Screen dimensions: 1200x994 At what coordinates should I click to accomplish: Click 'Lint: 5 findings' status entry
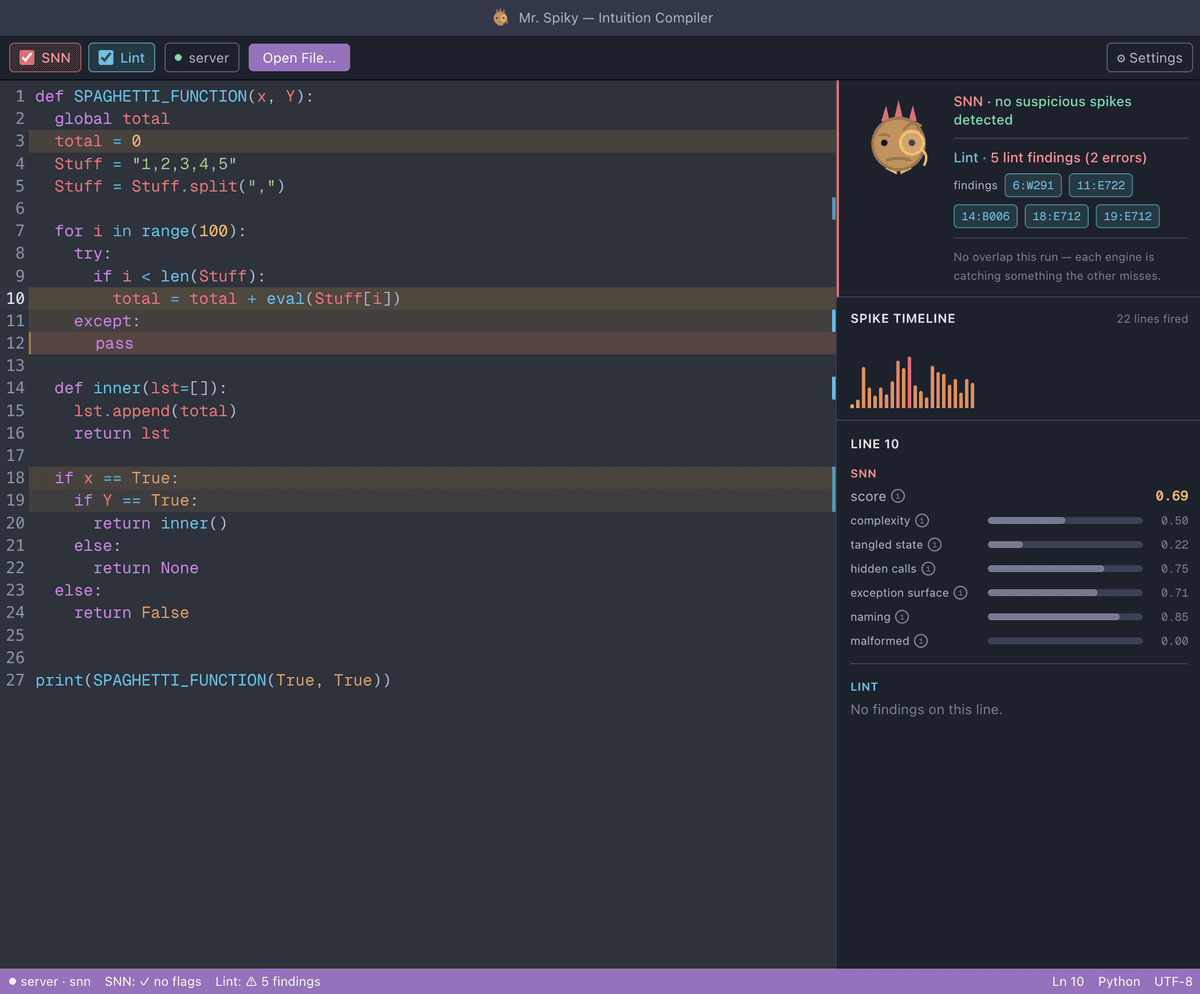pos(268,982)
